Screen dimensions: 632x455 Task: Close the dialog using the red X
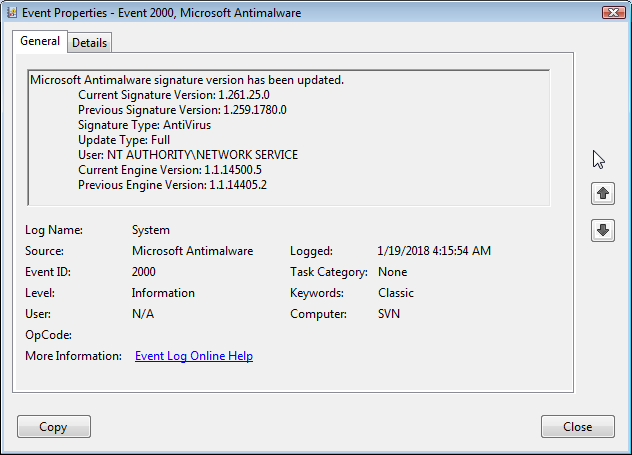[614, 13]
